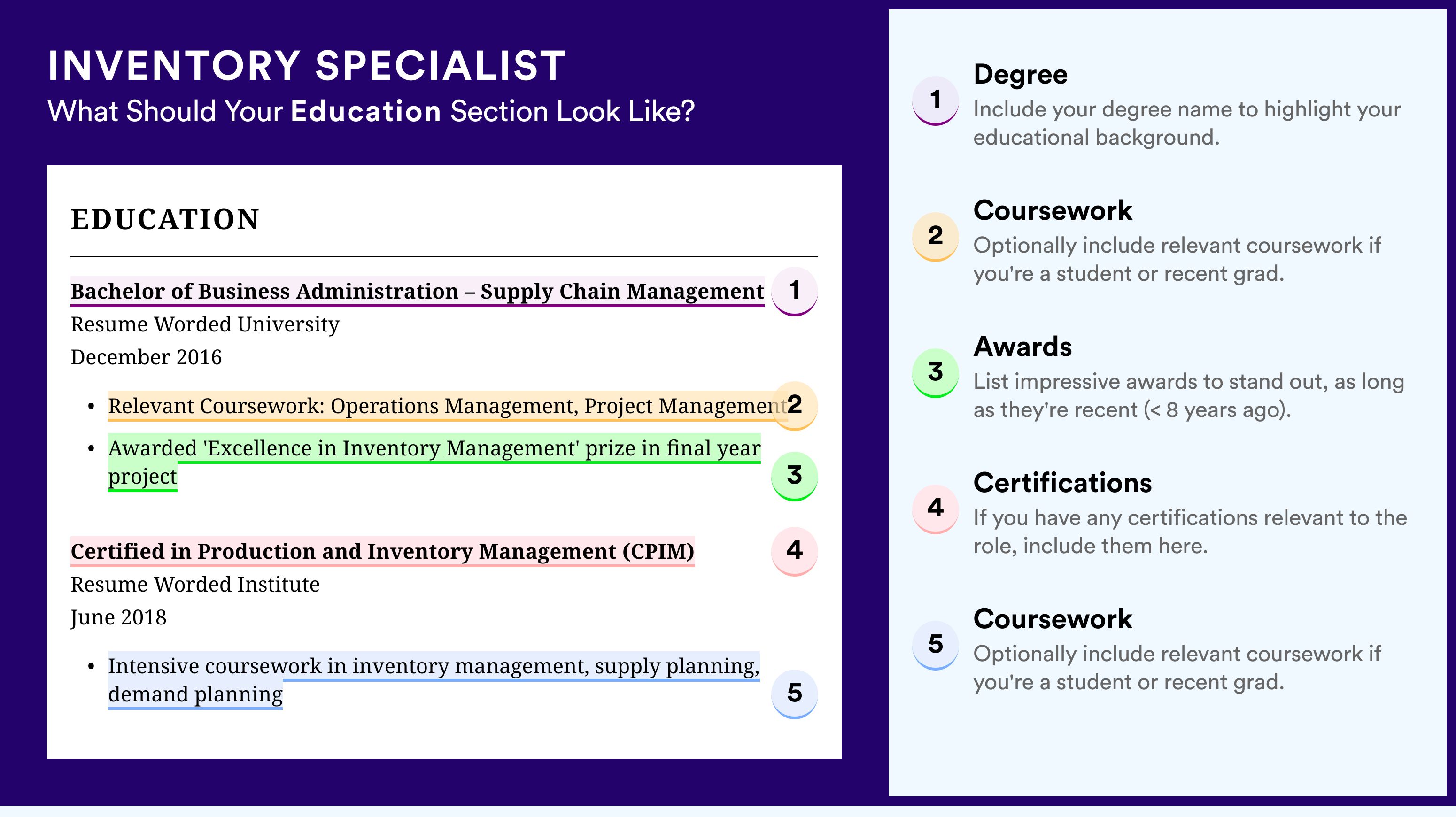
Task: Click the Intensive coursework highlighted bullet
Action: point(434,680)
